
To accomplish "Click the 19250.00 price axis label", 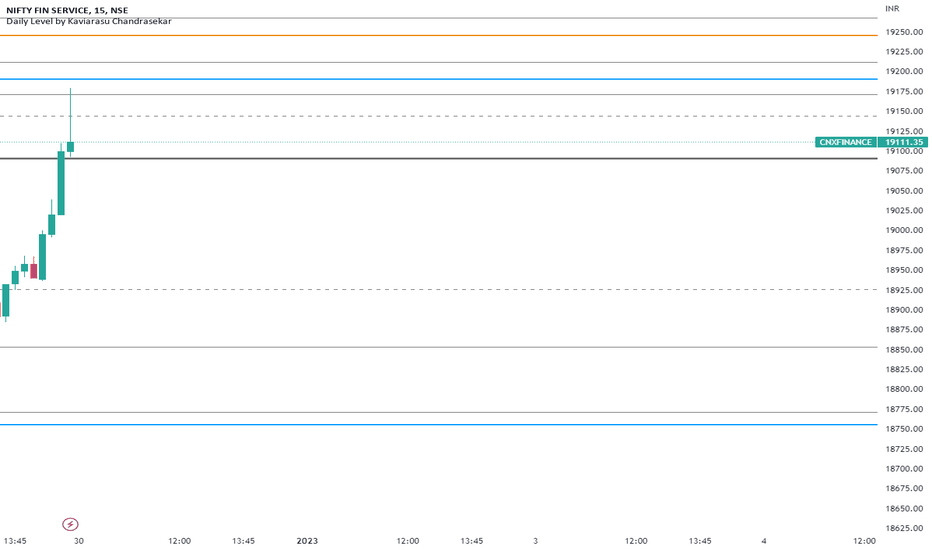I will (x=904, y=32).
